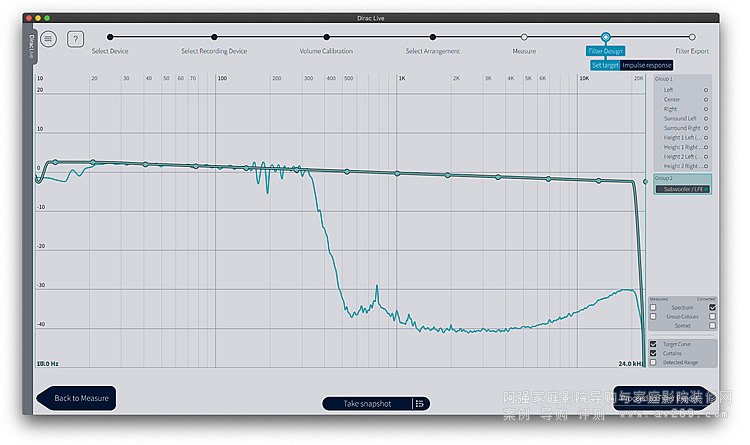This screenshot has width=750, height=445.
Task: Enable the Detected Range checkbox
Action: point(653,362)
